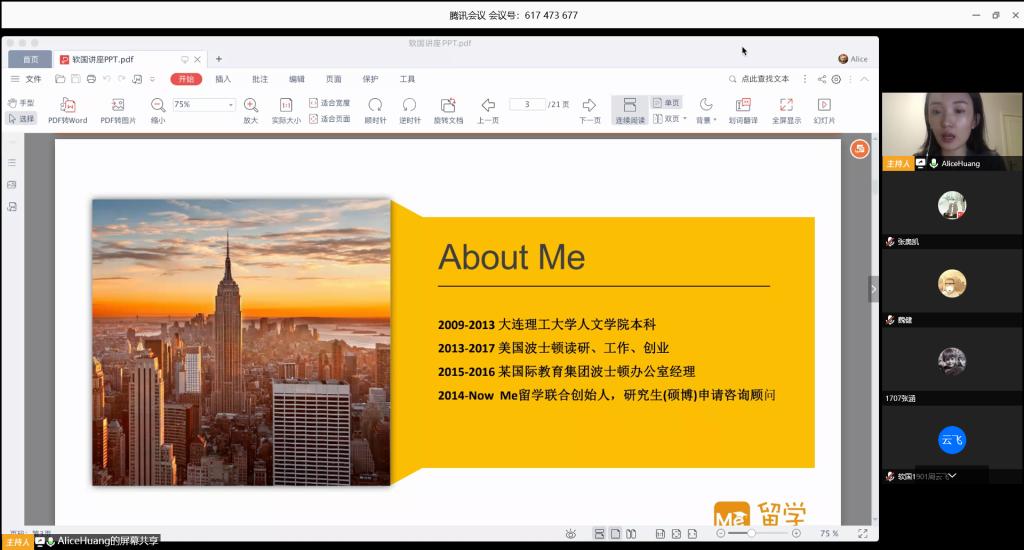Click the red 开始 button
The height and width of the screenshot is (550, 1024).
tap(186, 79)
